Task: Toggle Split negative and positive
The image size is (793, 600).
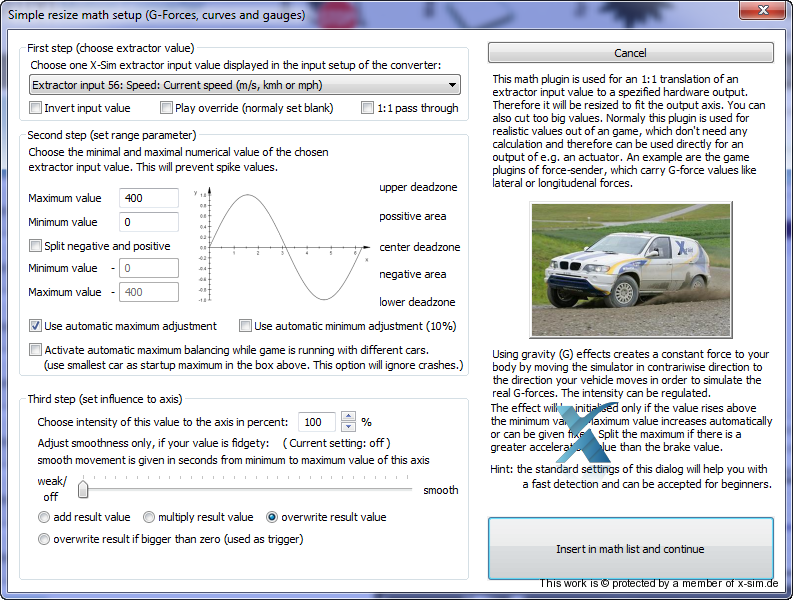Action: (36, 246)
